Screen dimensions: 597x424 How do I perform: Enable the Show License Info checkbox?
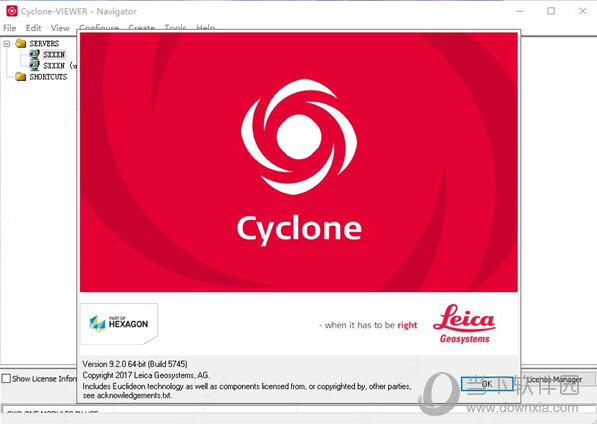click(x=6, y=378)
